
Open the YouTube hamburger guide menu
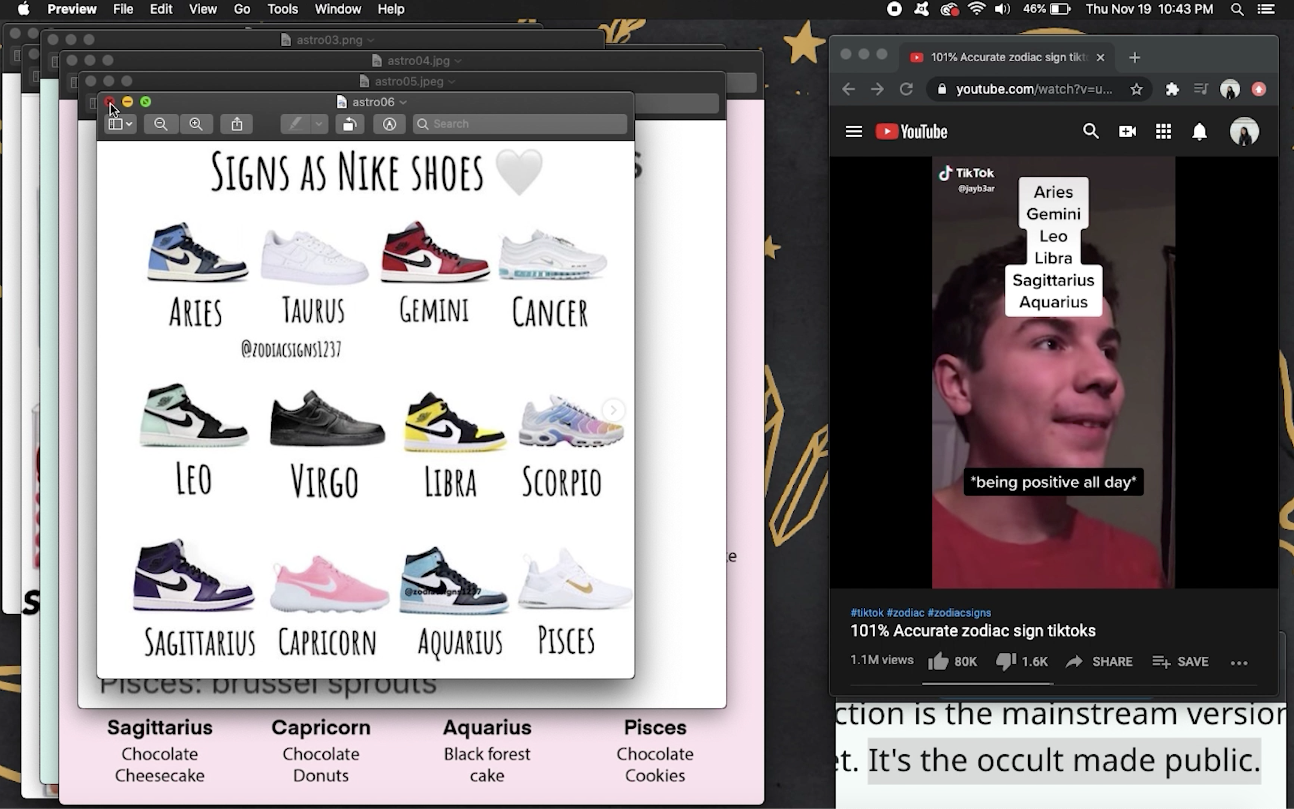click(853, 131)
